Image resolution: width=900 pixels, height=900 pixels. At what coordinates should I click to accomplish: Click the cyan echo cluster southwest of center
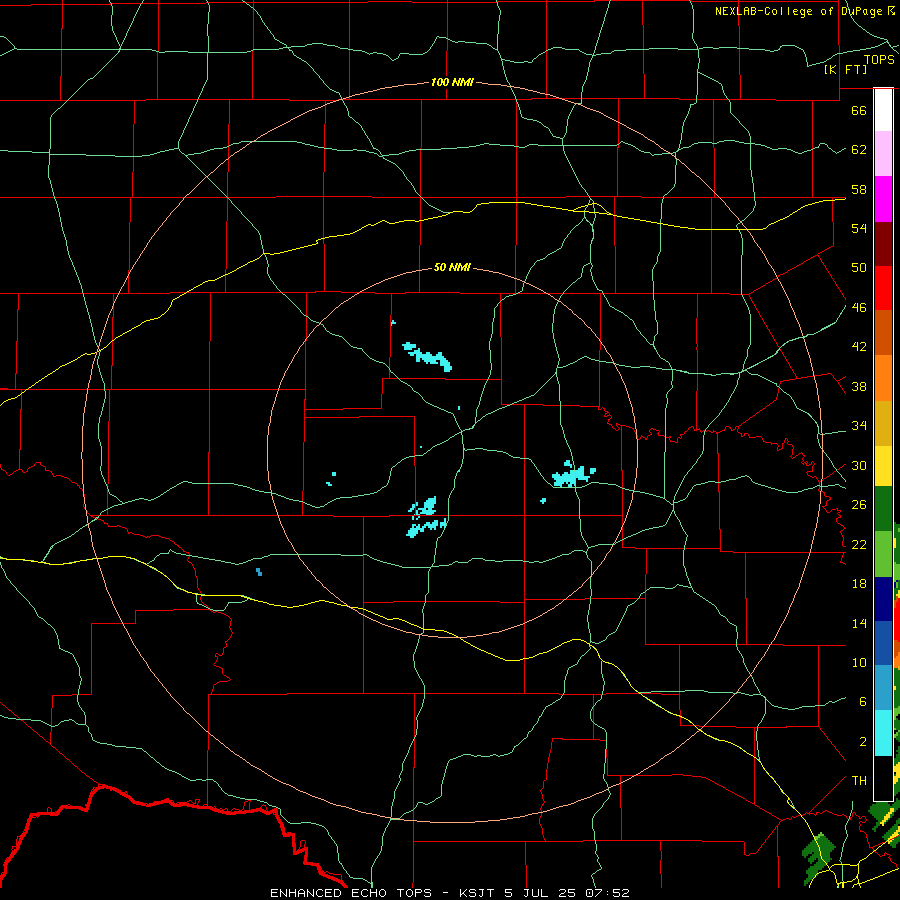coord(426,517)
